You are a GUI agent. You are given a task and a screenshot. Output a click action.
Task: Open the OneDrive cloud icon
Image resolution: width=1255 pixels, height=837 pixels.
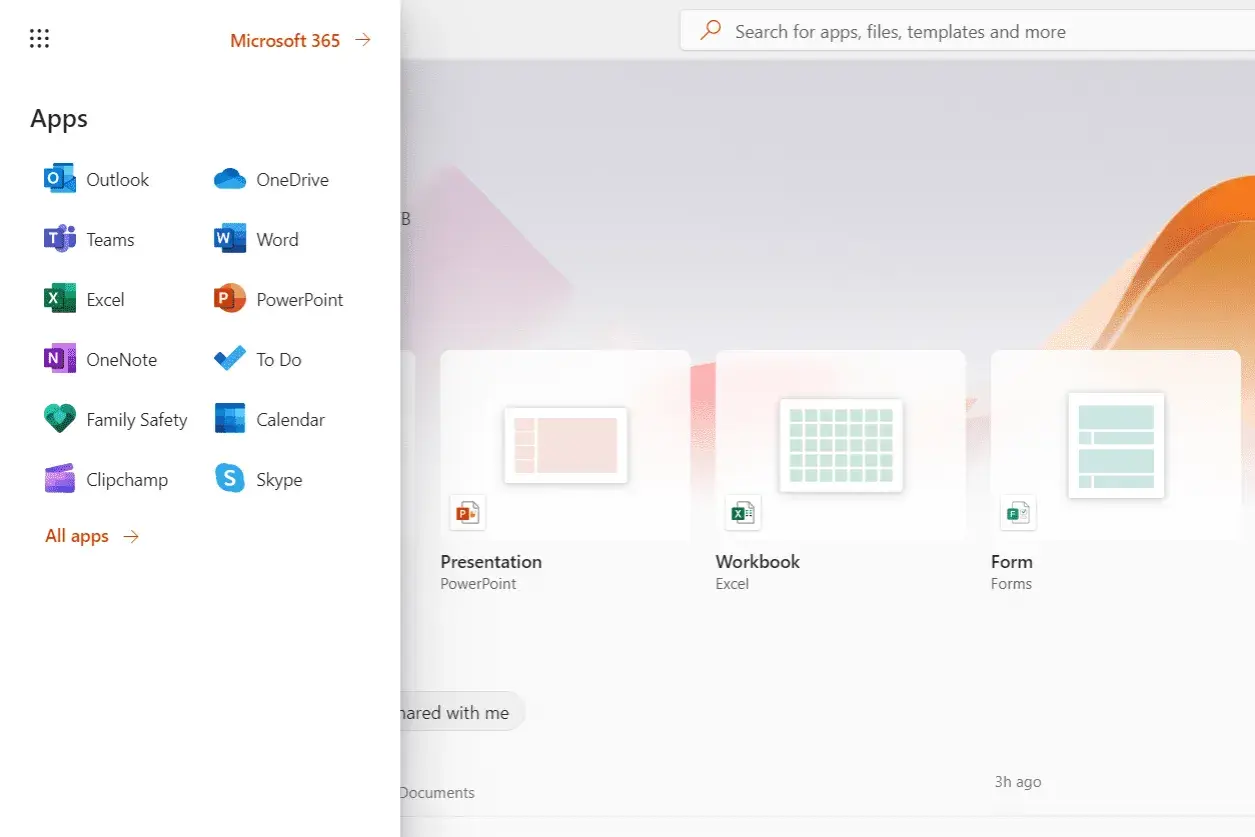pyautogui.click(x=230, y=180)
